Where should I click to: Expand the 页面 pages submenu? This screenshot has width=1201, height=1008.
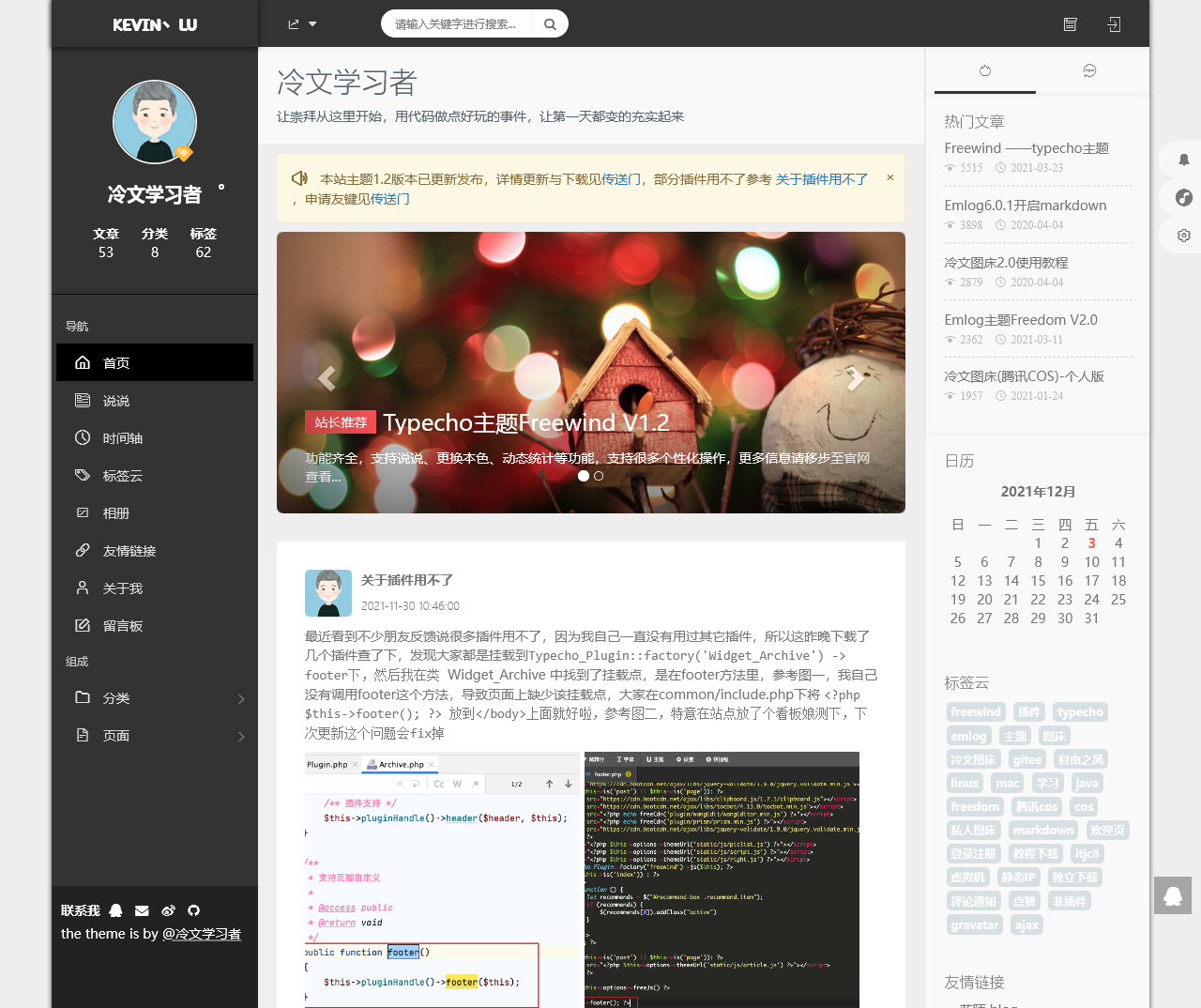[x=155, y=736]
